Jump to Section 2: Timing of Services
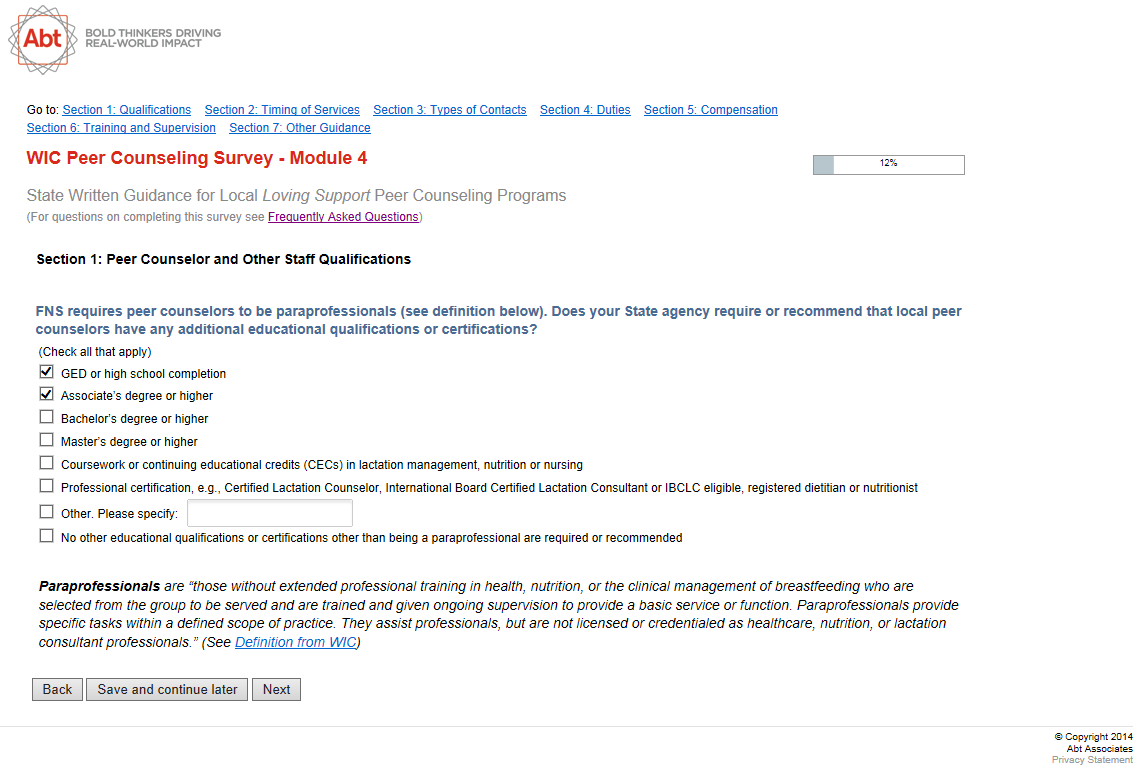 (282, 110)
